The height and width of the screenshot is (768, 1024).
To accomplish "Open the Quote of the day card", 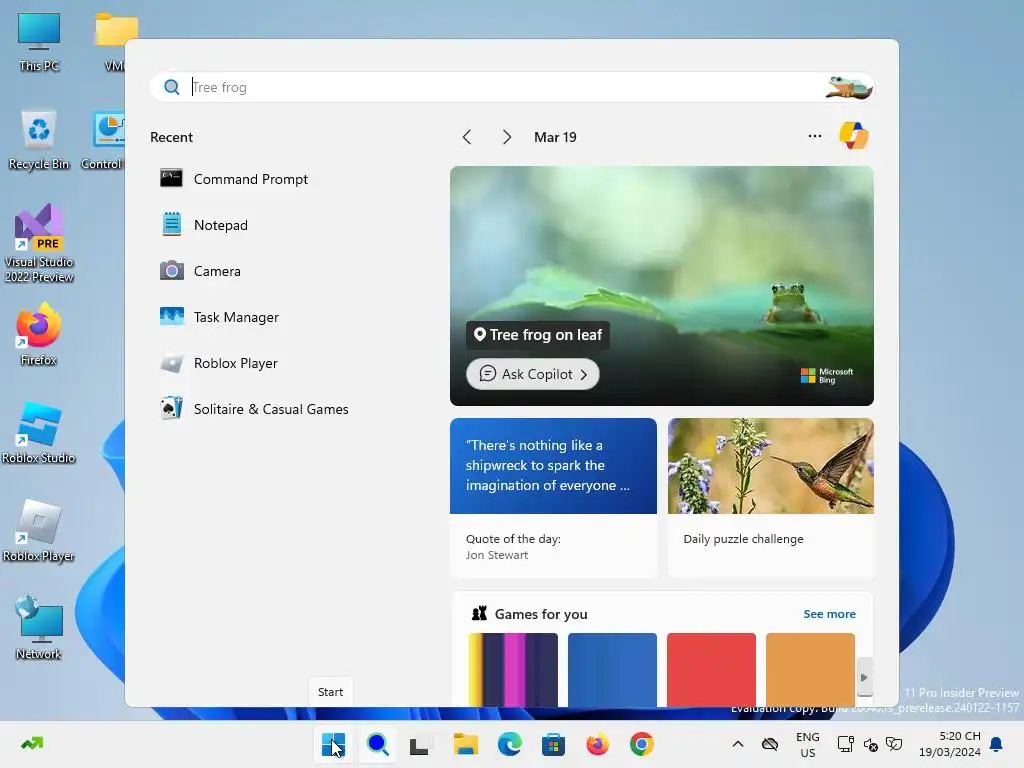I will click(x=553, y=498).
